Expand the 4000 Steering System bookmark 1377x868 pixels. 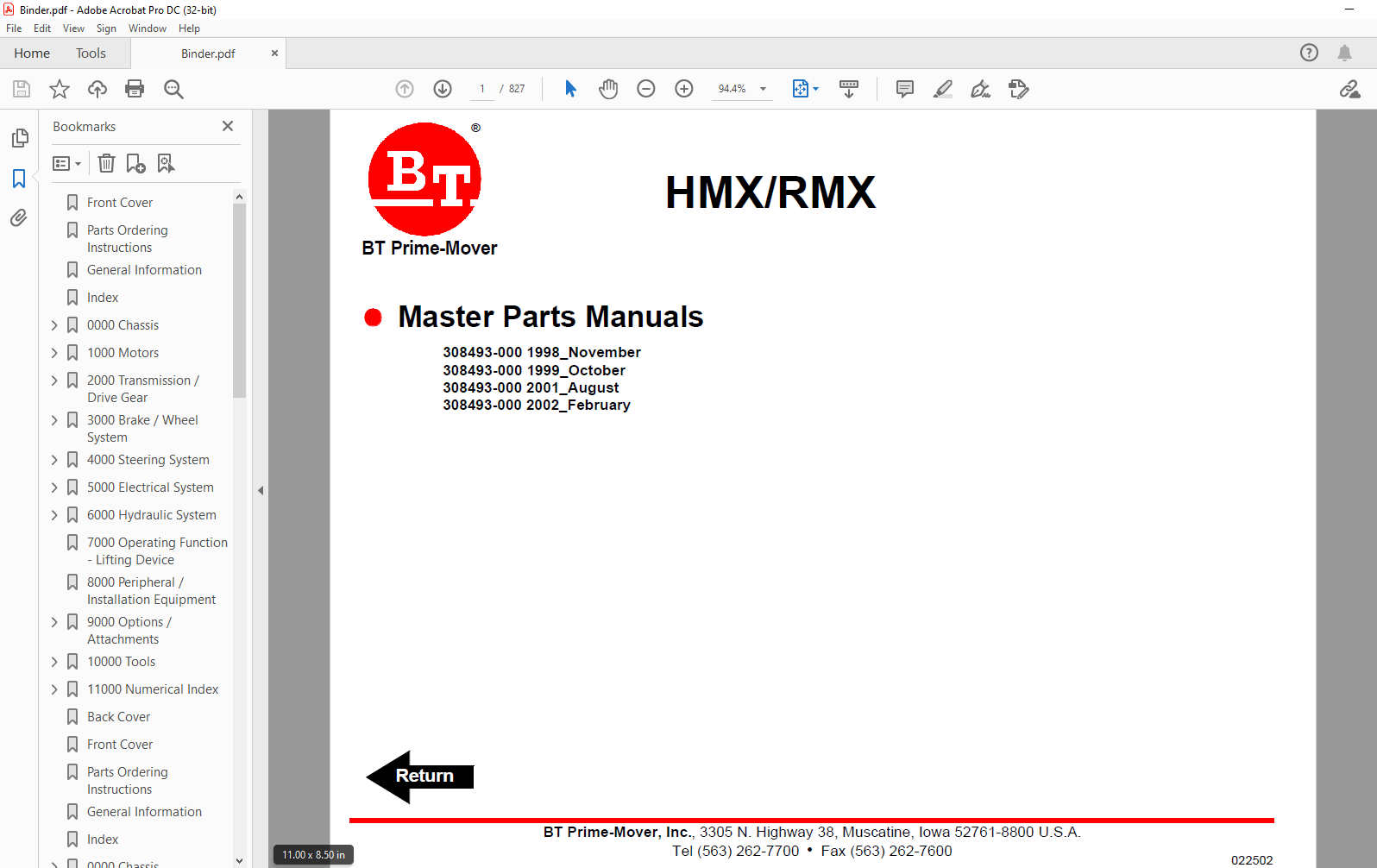[x=54, y=460]
